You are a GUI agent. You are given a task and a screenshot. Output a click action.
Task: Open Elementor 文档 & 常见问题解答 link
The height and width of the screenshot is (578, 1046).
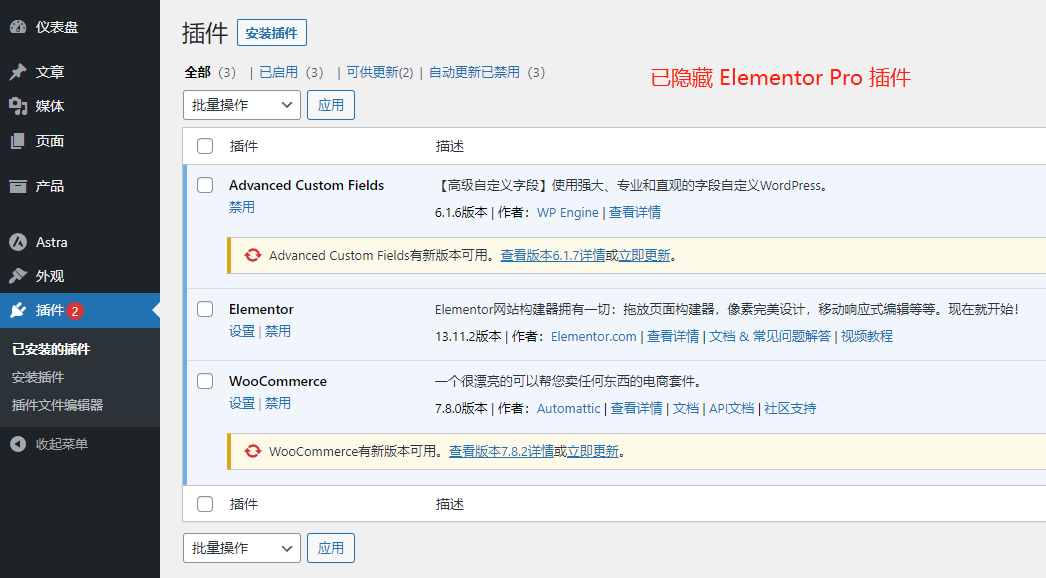pyautogui.click(x=770, y=336)
